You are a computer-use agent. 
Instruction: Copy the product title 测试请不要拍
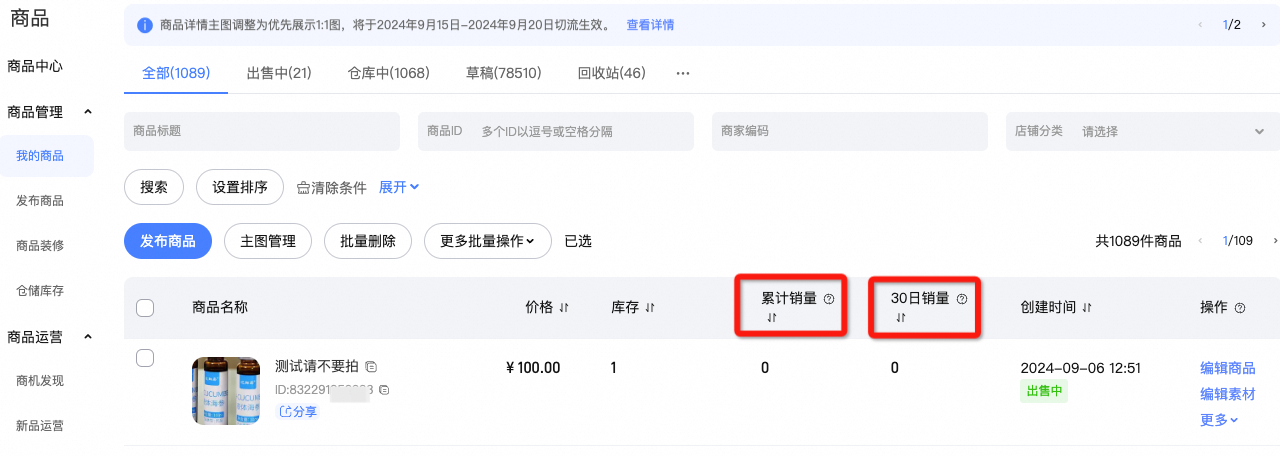point(371,366)
